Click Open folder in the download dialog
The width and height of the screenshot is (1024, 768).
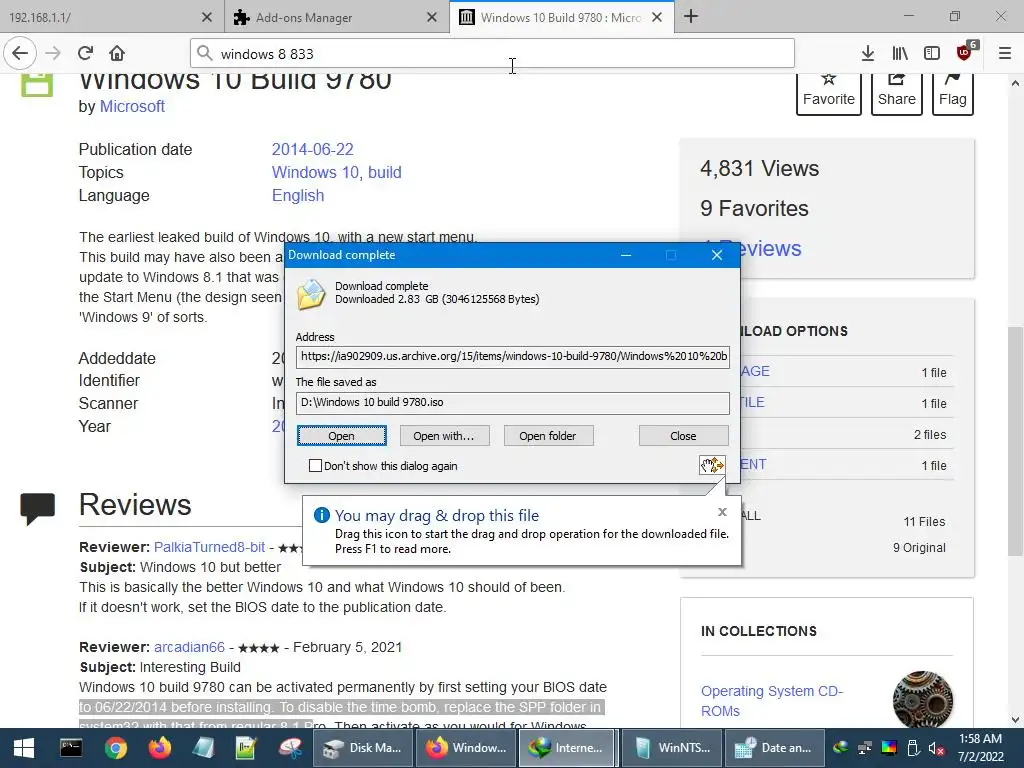click(548, 436)
